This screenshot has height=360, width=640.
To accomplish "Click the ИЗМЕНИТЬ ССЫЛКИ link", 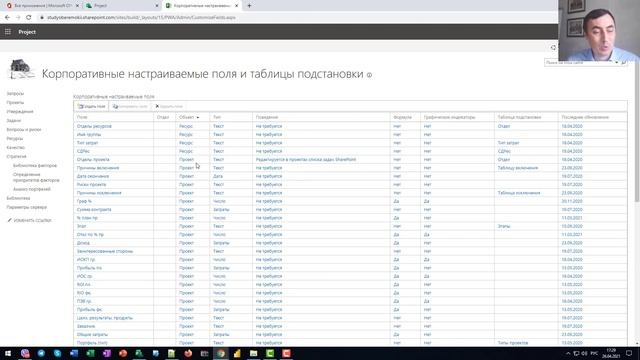I will click(32, 220).
